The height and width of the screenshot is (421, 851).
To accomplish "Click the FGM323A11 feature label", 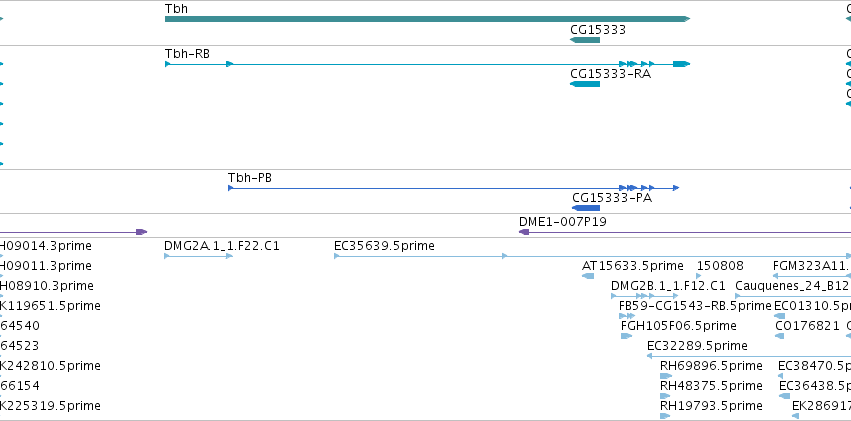I will 812,266.
